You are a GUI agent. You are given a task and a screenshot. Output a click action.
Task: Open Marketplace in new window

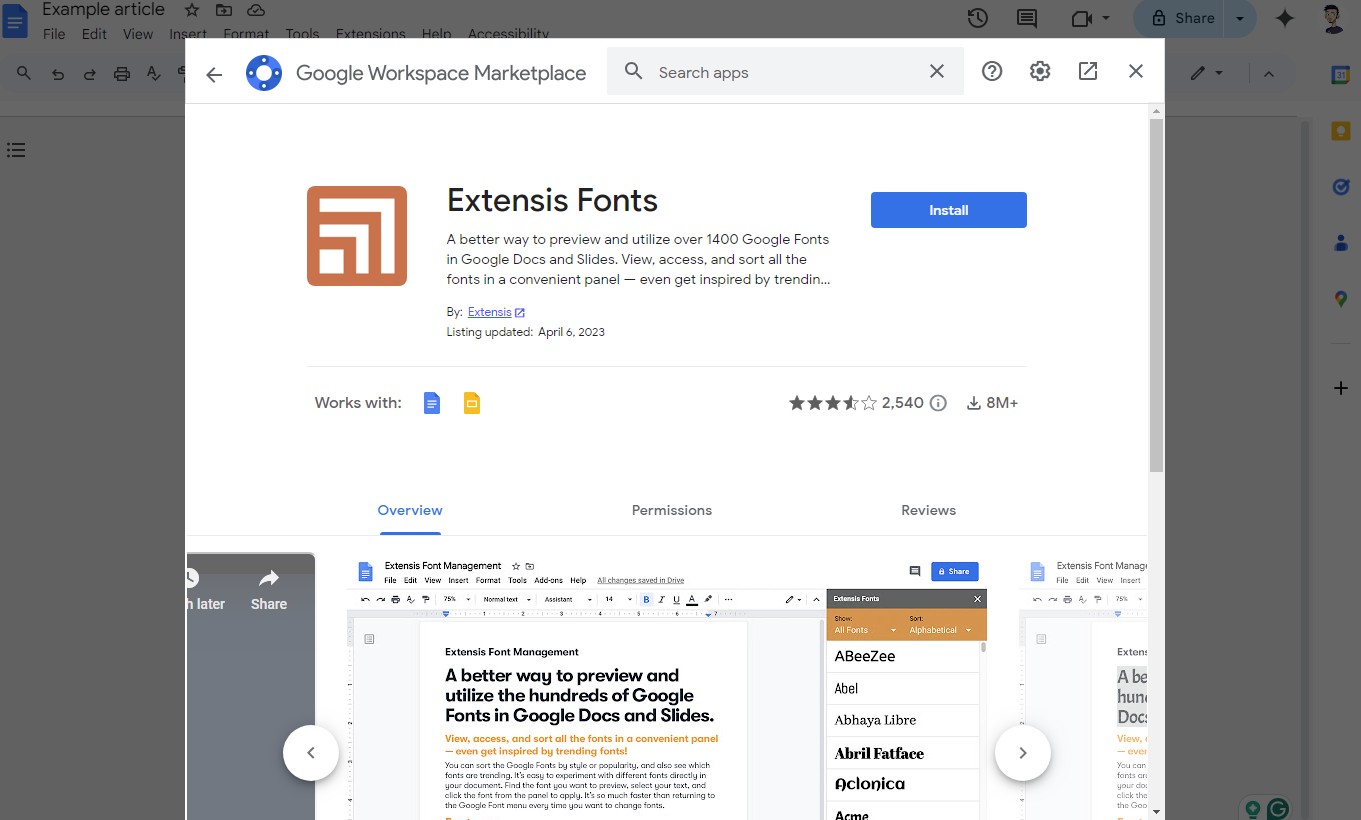point(1088,71)
